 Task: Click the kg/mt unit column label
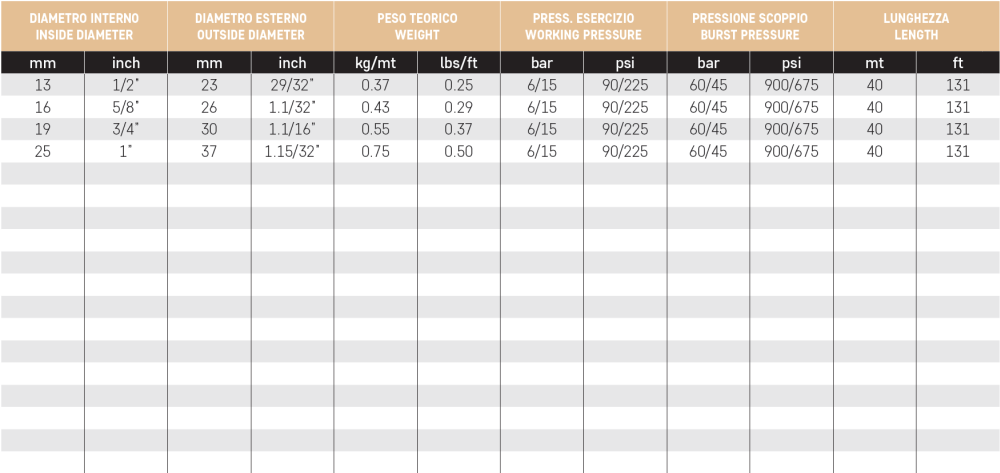pos(376,62)
